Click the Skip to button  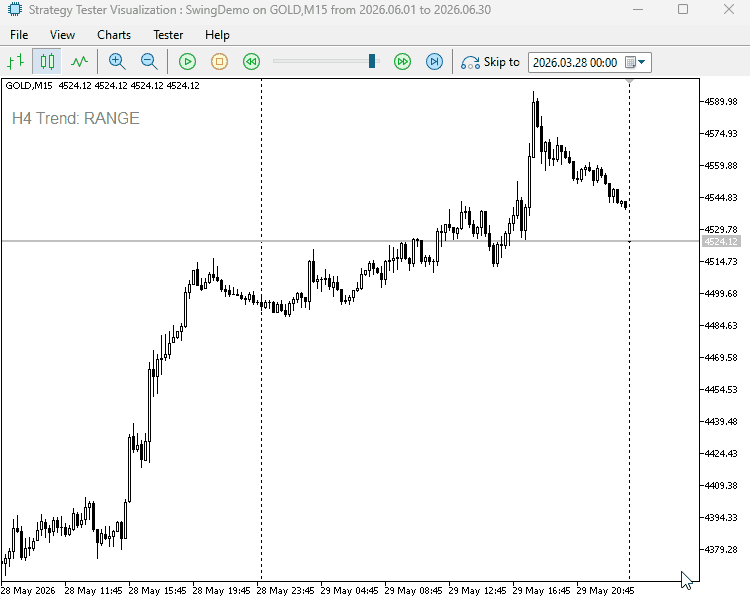coord(490,62)
